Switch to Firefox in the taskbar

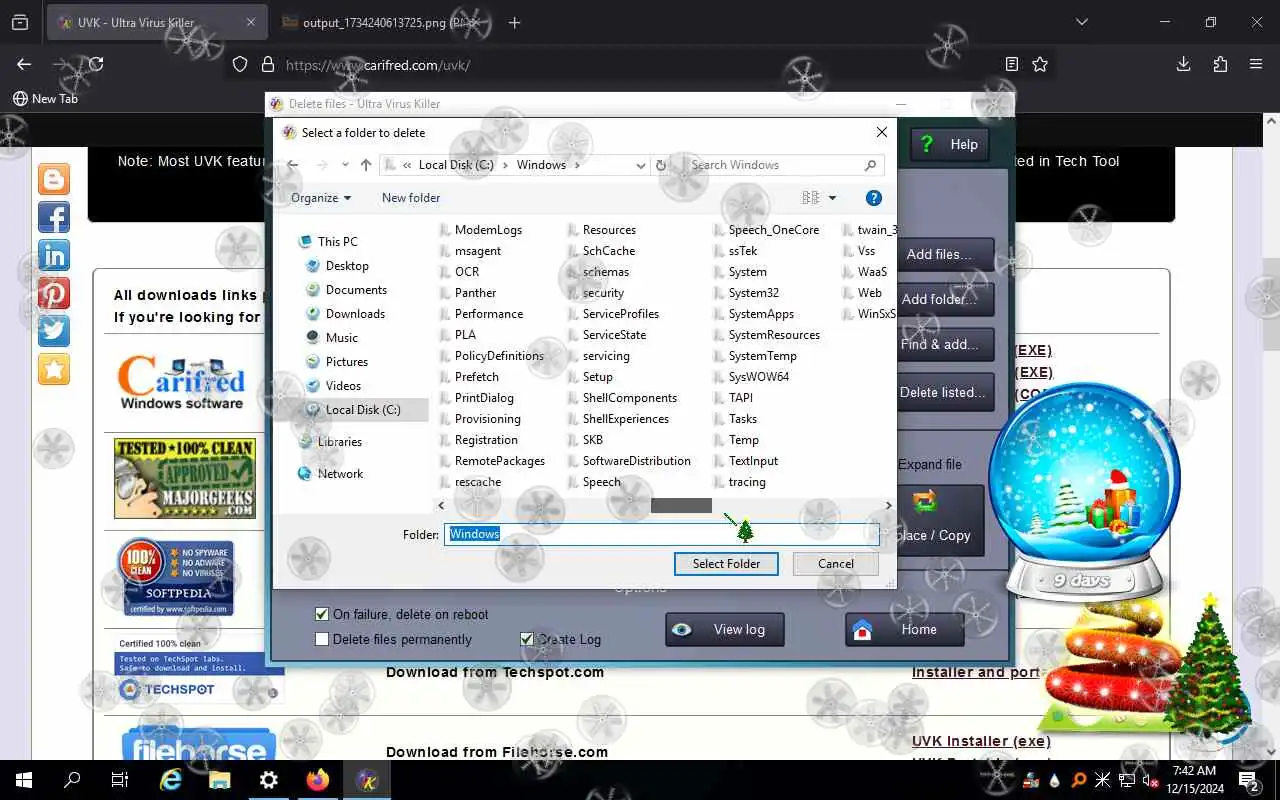tap(318, 780)
